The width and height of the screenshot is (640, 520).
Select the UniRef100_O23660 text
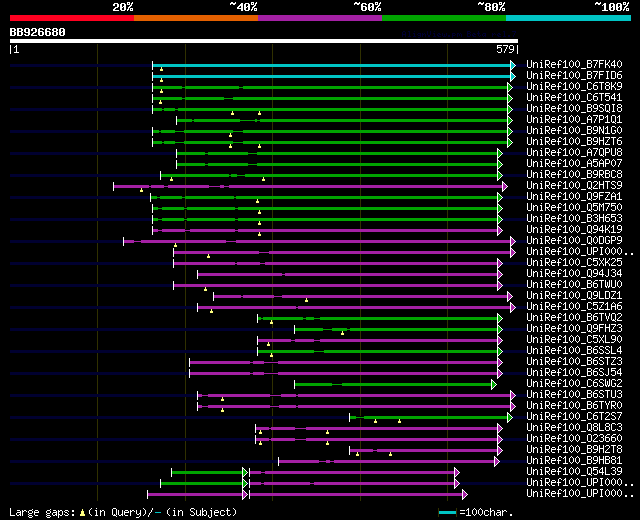click(x=574, y=439)
